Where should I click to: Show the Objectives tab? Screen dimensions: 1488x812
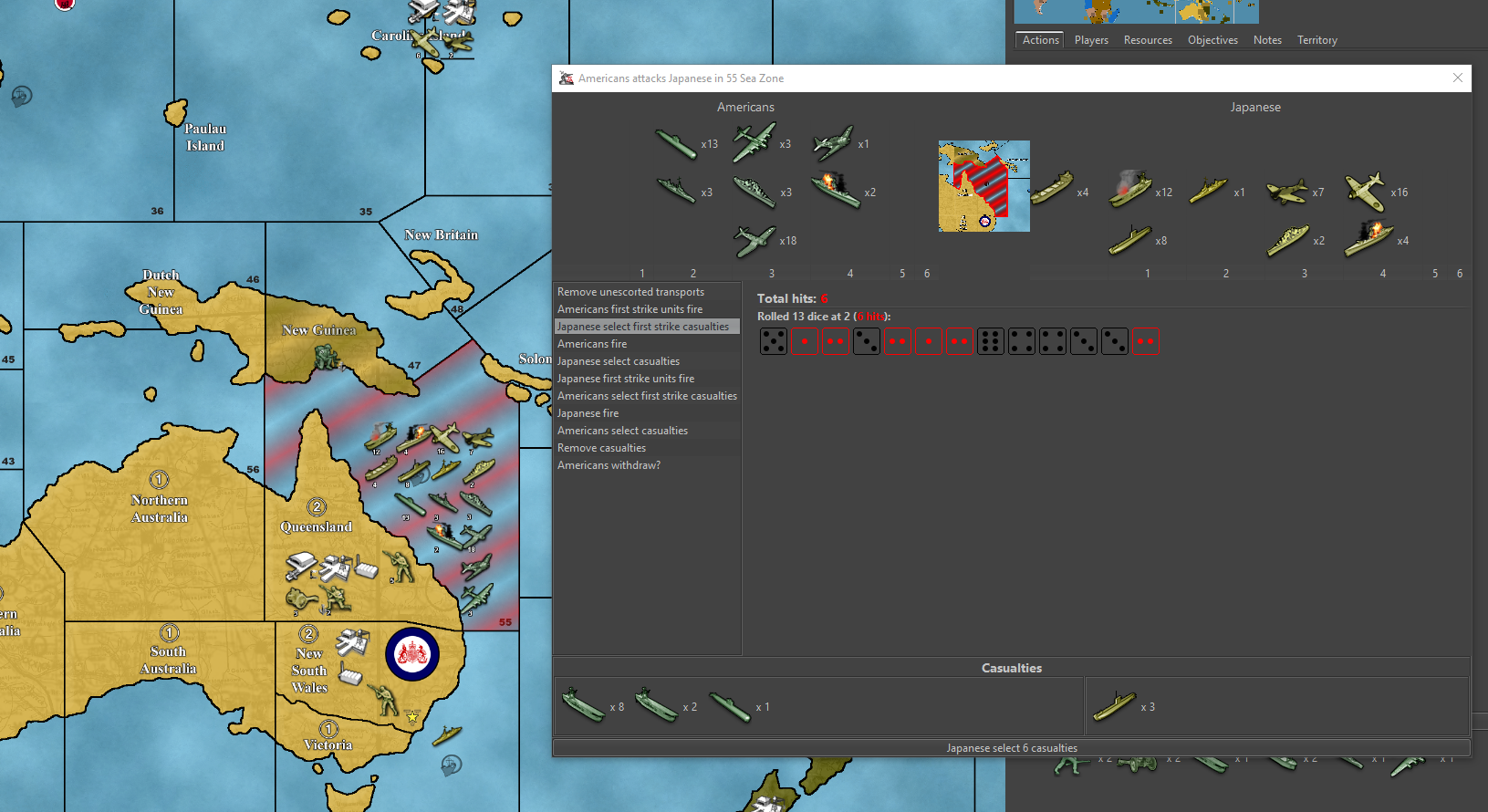[x=1212, y=40]
